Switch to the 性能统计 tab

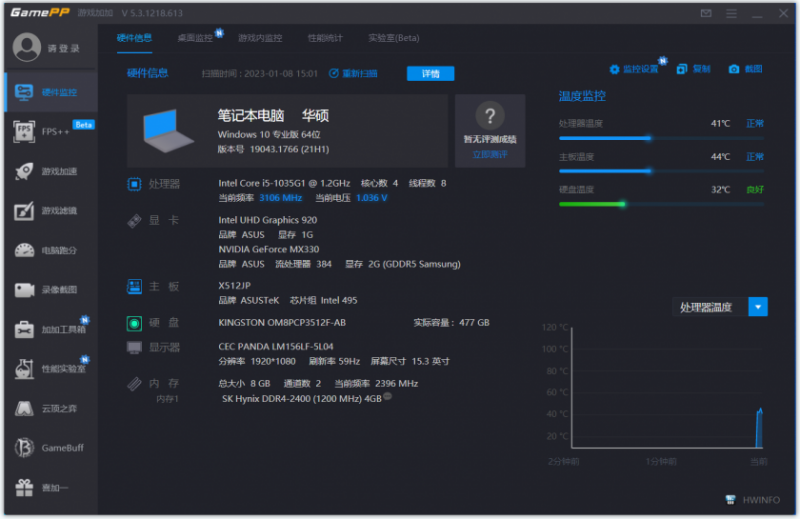325,38
